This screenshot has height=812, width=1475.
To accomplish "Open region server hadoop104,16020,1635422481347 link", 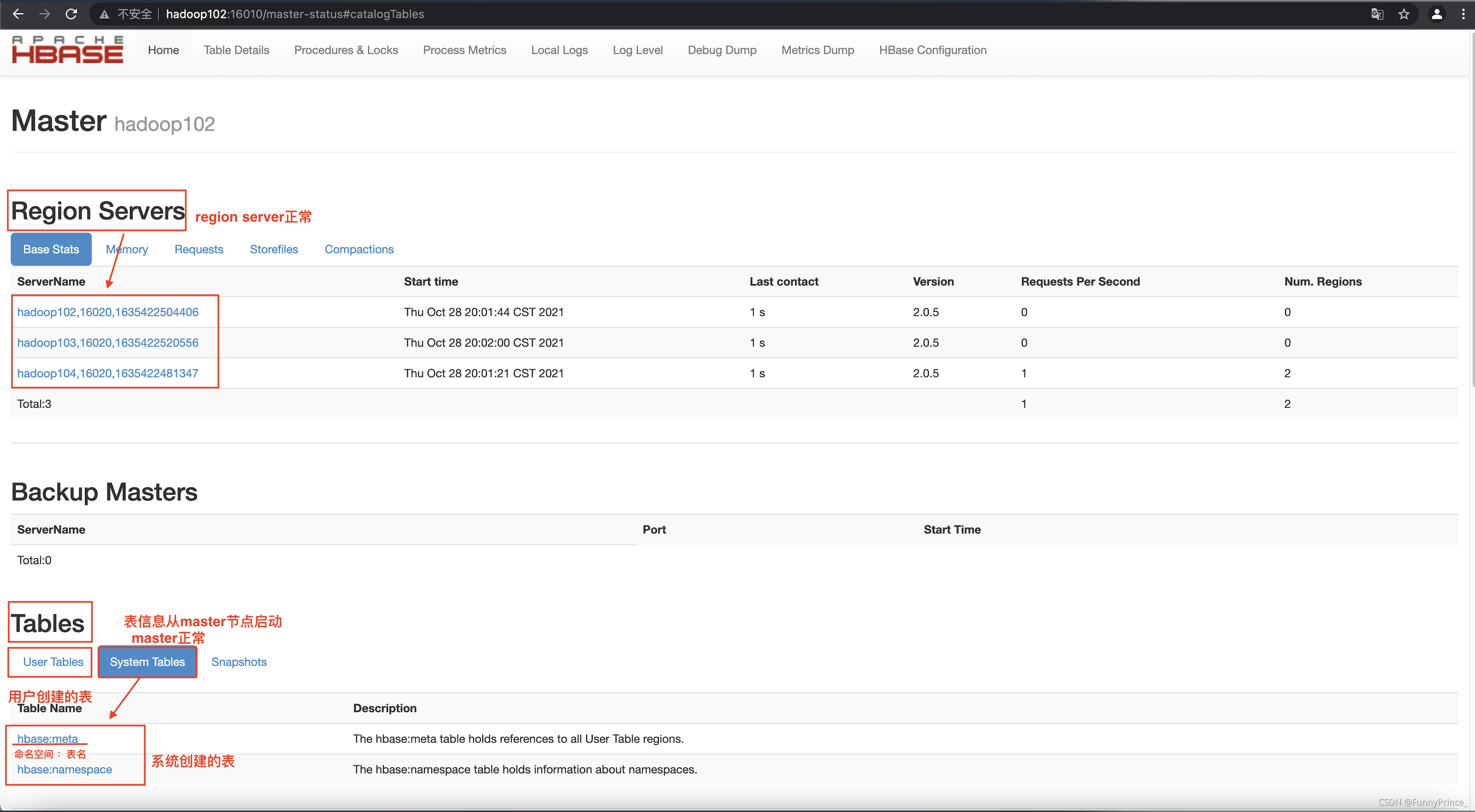I will [108, 373].
